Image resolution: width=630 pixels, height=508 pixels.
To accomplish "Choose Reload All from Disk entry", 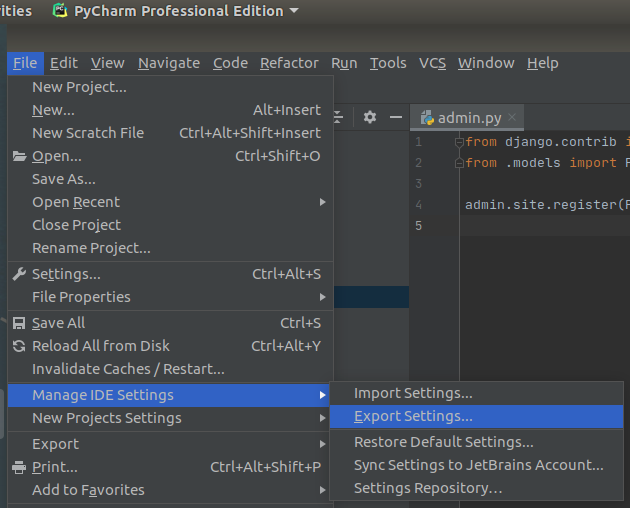I will pos(170,346).
